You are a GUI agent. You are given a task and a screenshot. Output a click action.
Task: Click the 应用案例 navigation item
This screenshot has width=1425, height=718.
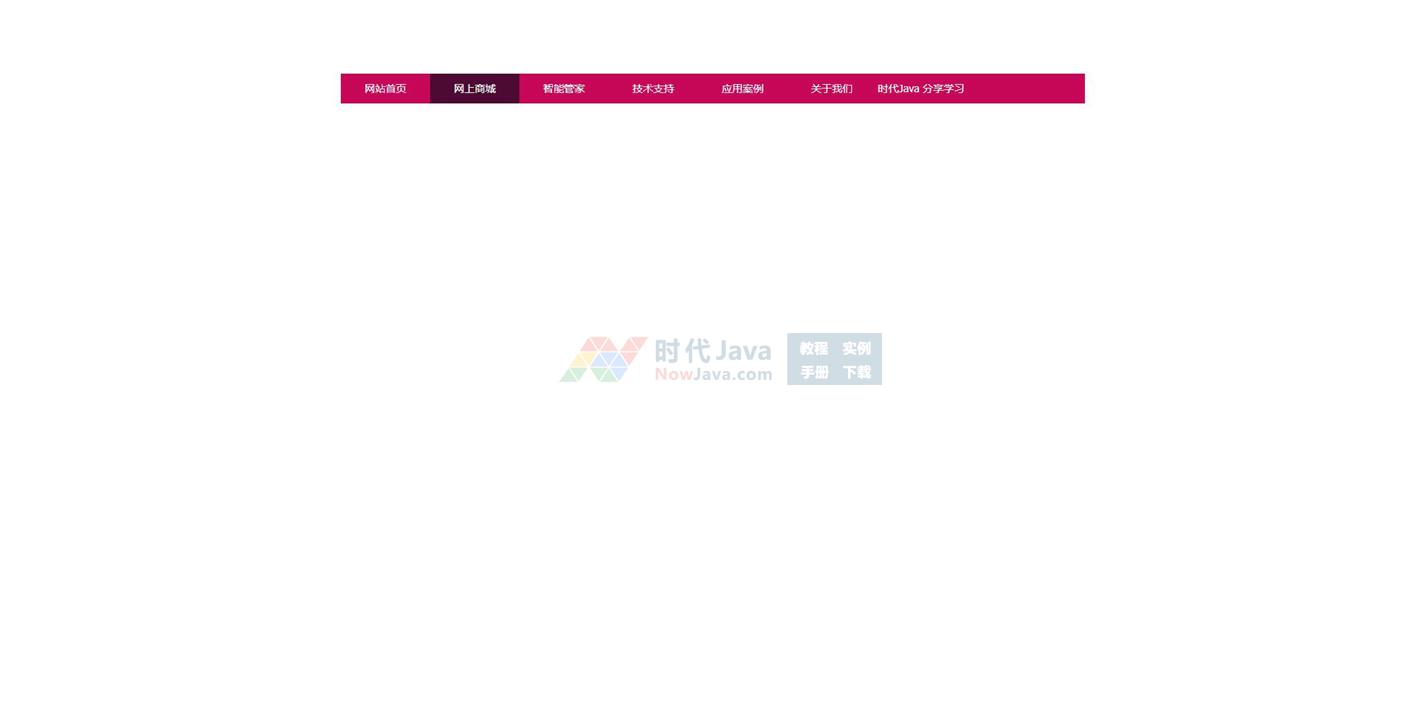click(x=742, y=89)
